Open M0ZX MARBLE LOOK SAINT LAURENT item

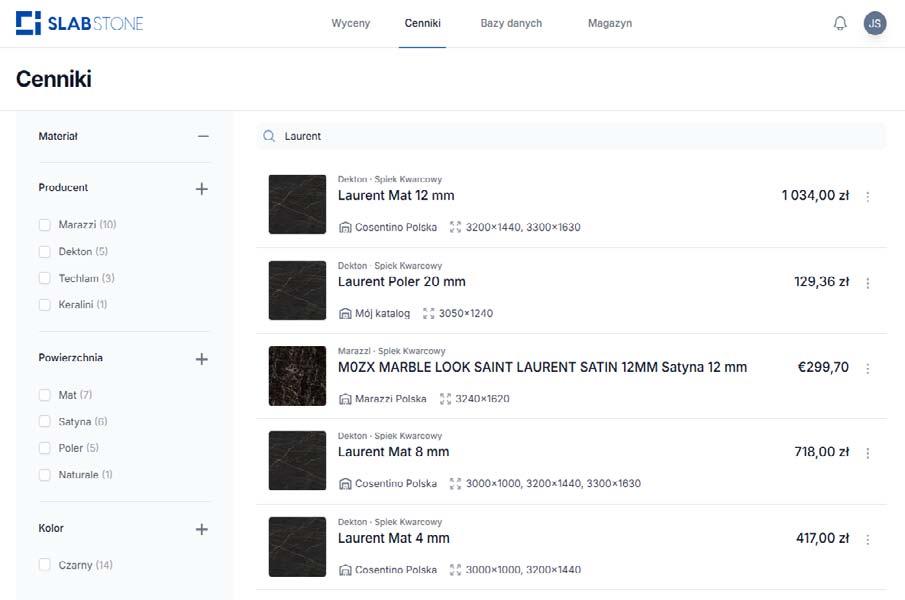pos(543,367)
